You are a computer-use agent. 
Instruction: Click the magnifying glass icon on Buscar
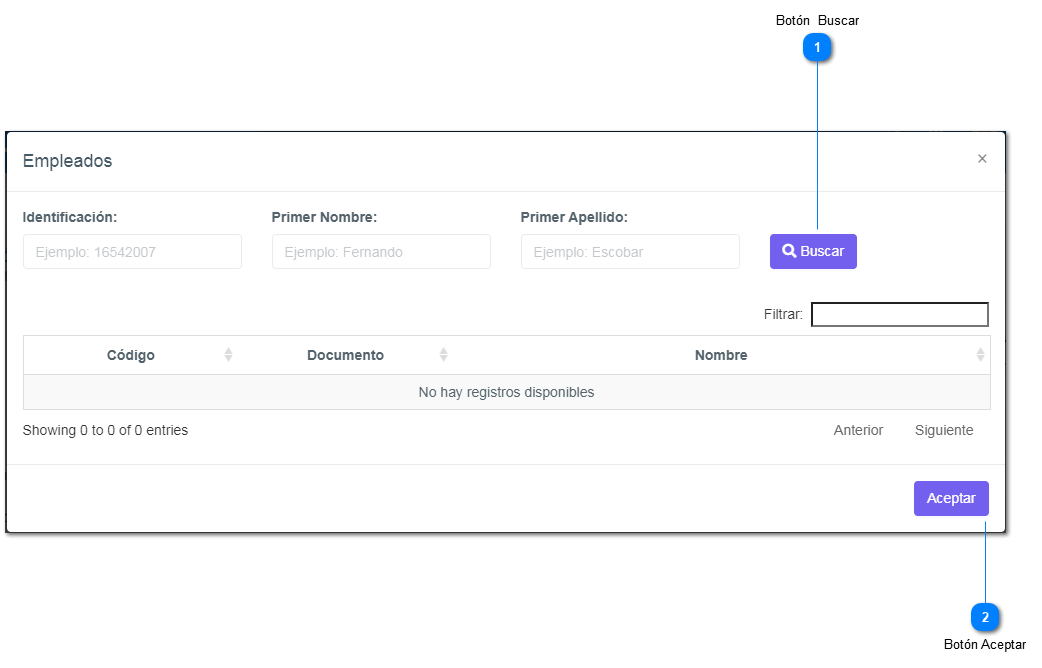click(x=789, y=252)
